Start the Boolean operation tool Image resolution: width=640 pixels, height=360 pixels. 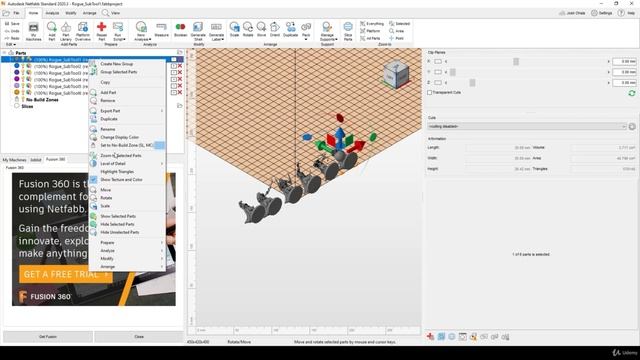click(x=180, y=29)
